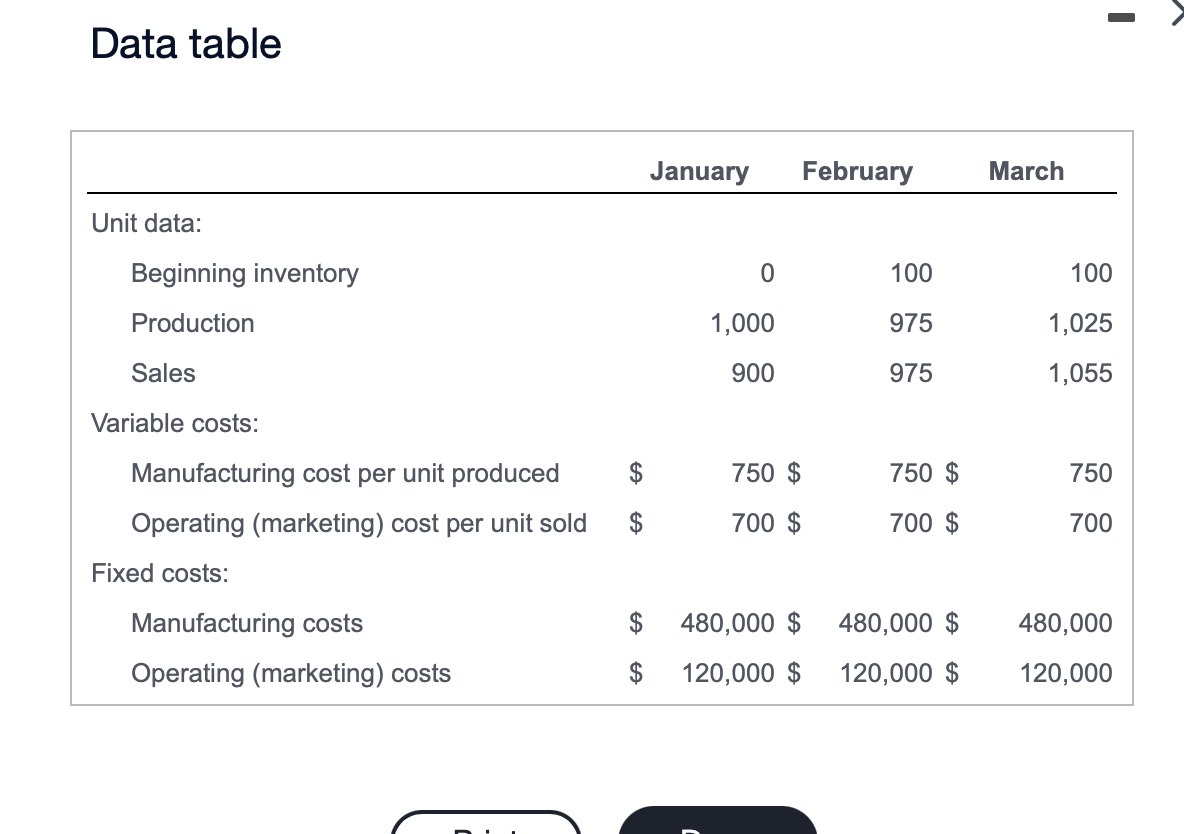The height and width of the screenshot is (834, 1184).
Task: Click the Print button at bottom
Action: (x=487, y=830)
